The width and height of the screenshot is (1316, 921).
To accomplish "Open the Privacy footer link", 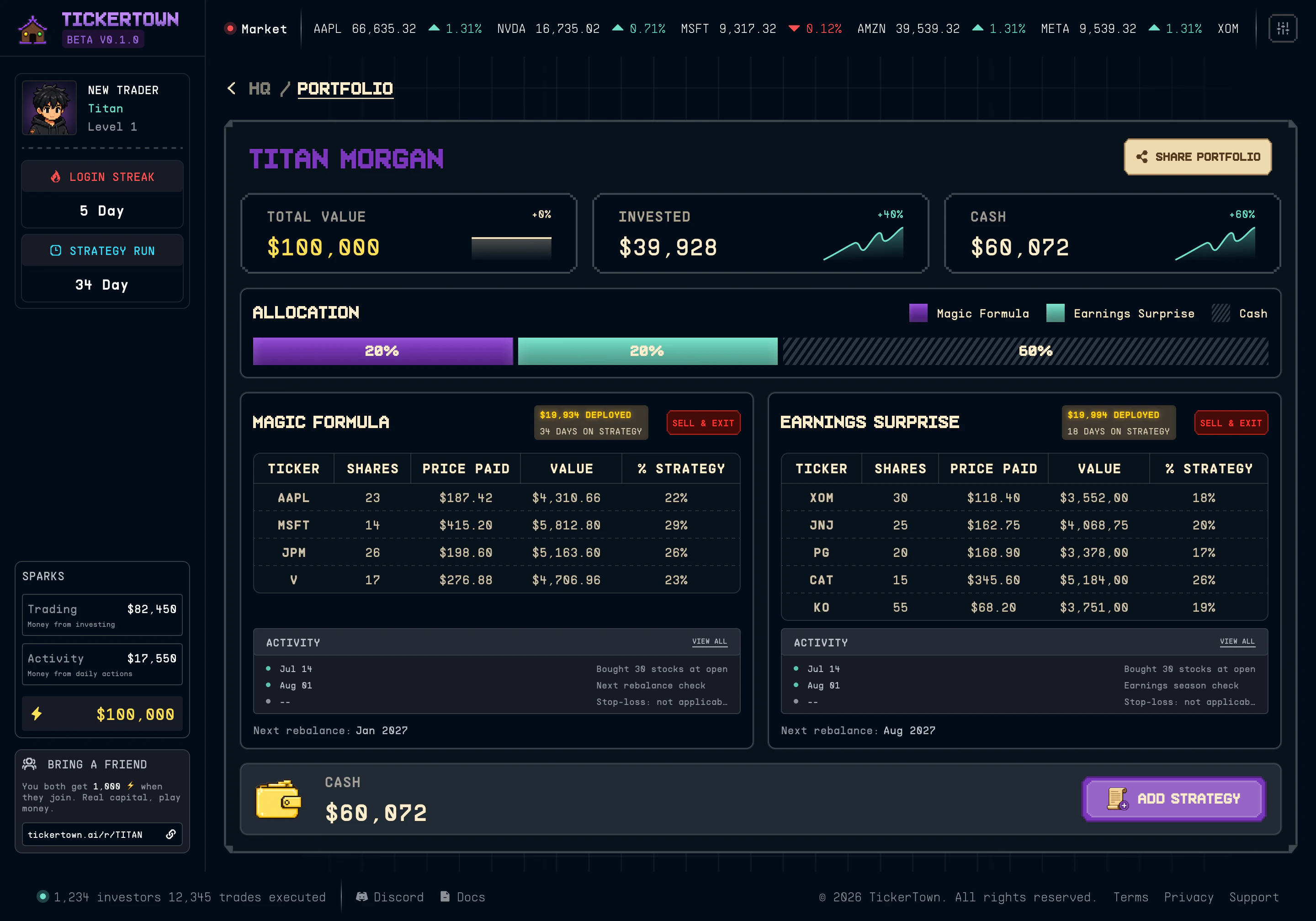I will point(1188,897).
